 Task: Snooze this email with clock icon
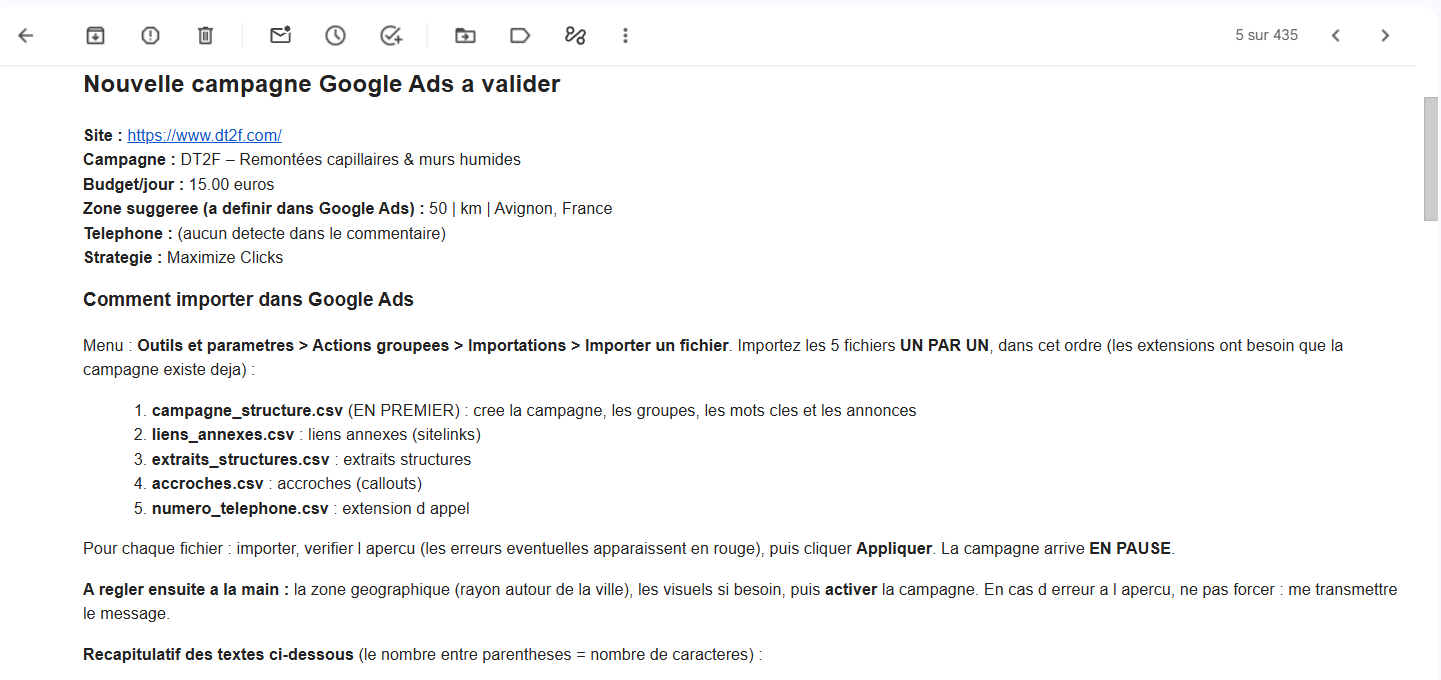coord(335,35)
